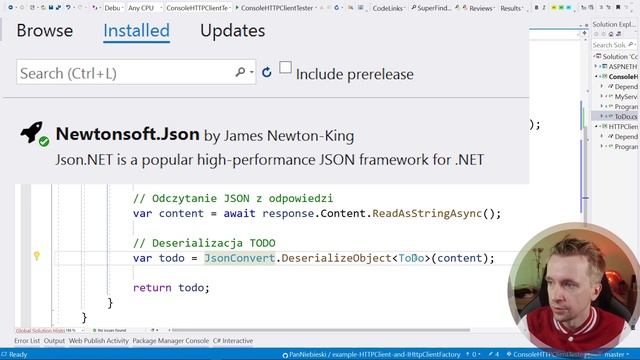Viewport: 640px width, 360px height.
Task: Collapse the ConsoleH project node
Action: point(596,76)
